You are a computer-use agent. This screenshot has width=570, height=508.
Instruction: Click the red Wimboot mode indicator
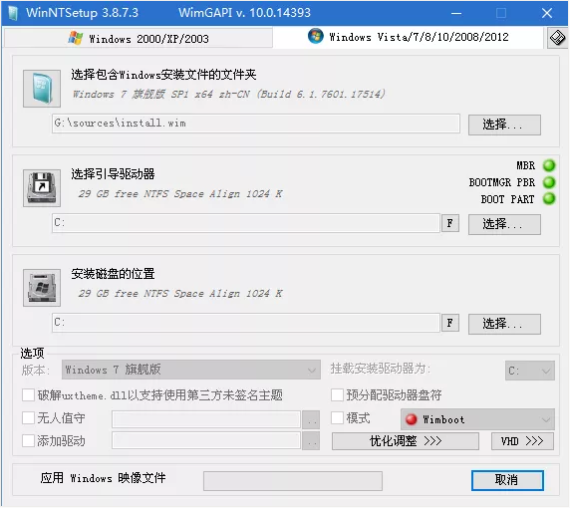(x=411, y=419)
